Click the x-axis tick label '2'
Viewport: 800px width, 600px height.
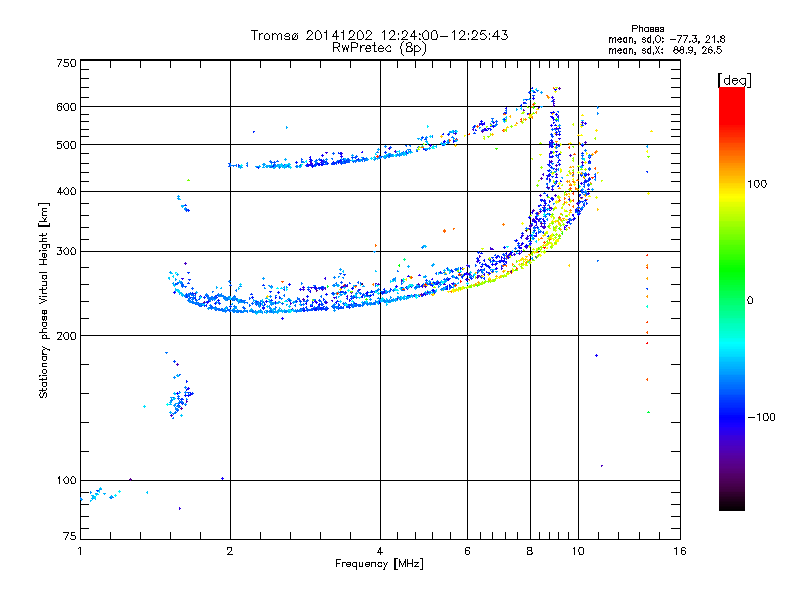230,551
